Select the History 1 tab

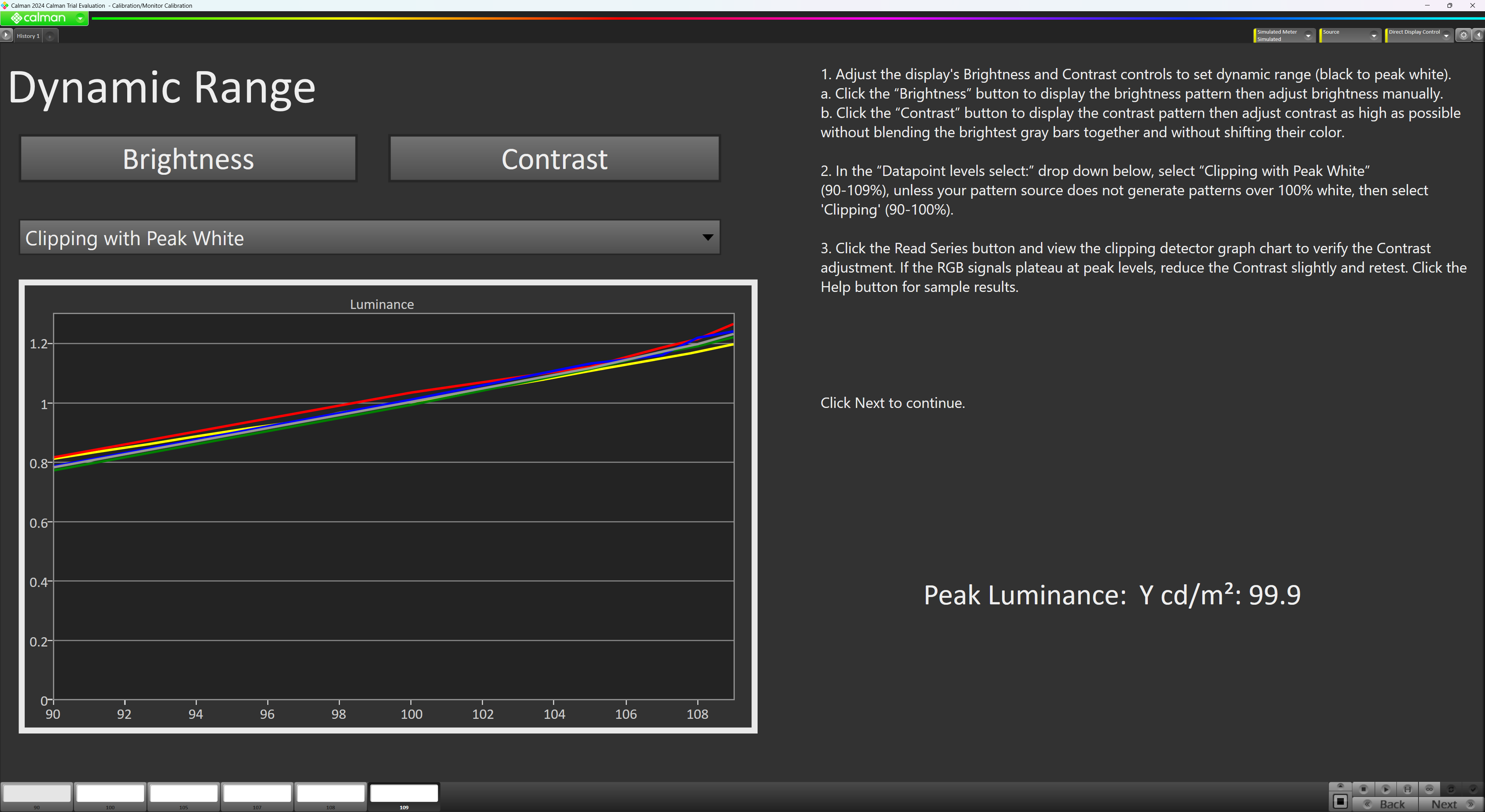click(x=28, y=36)
